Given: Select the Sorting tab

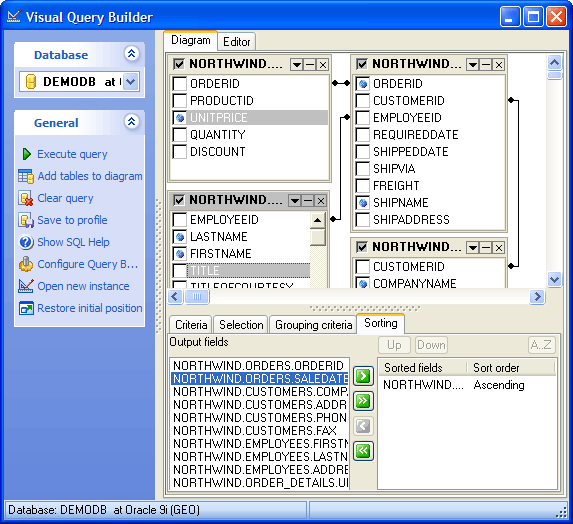Looking at the screenshot, I should tap(380, 323).
